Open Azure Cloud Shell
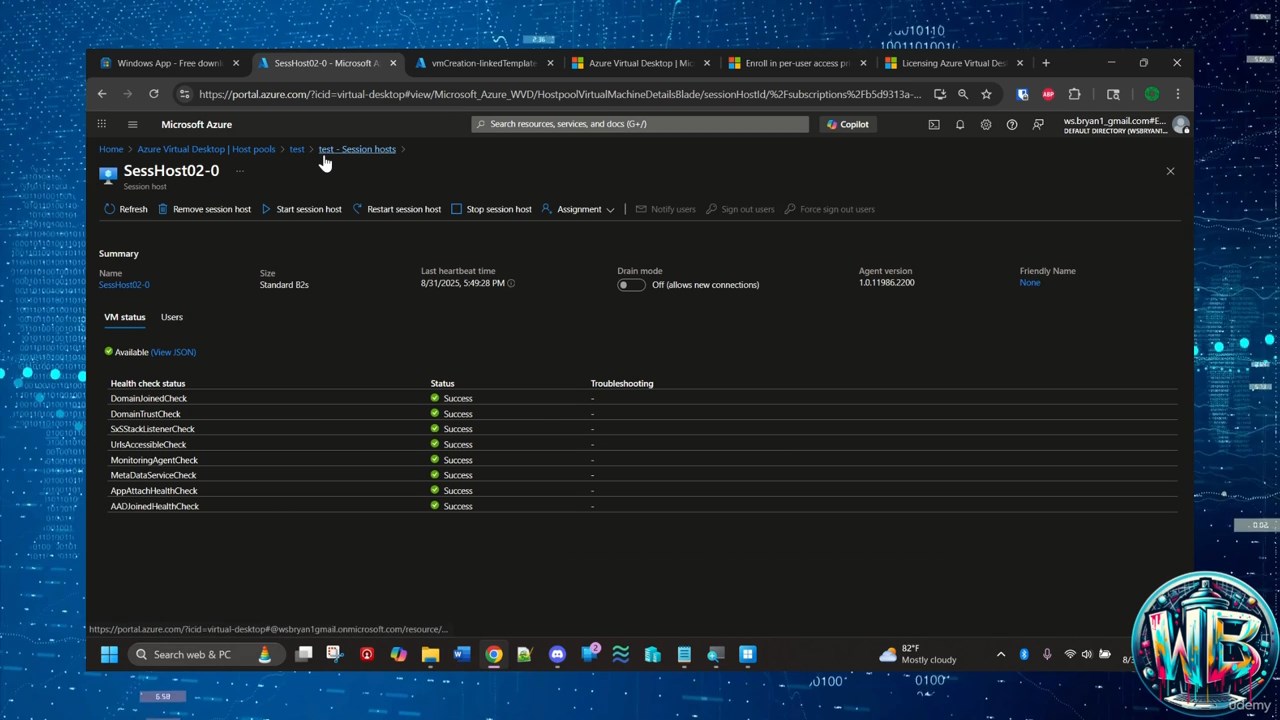The image size is (1280, 720). tap(934, 124)
